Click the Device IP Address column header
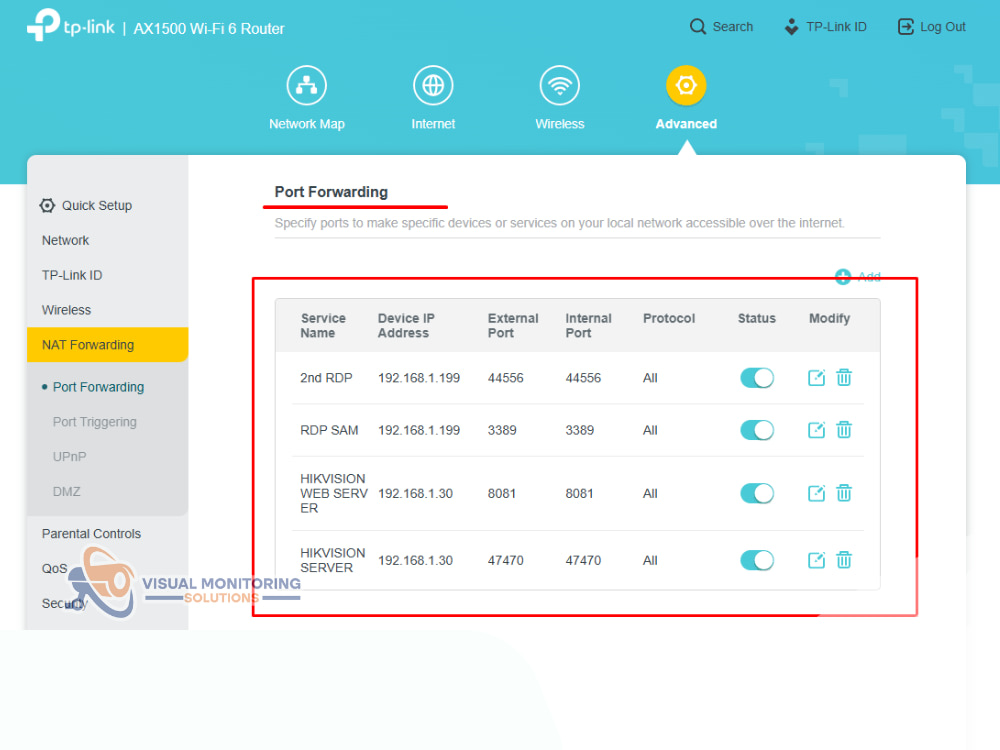1000x750 pixels. click(x=406, y=325)
